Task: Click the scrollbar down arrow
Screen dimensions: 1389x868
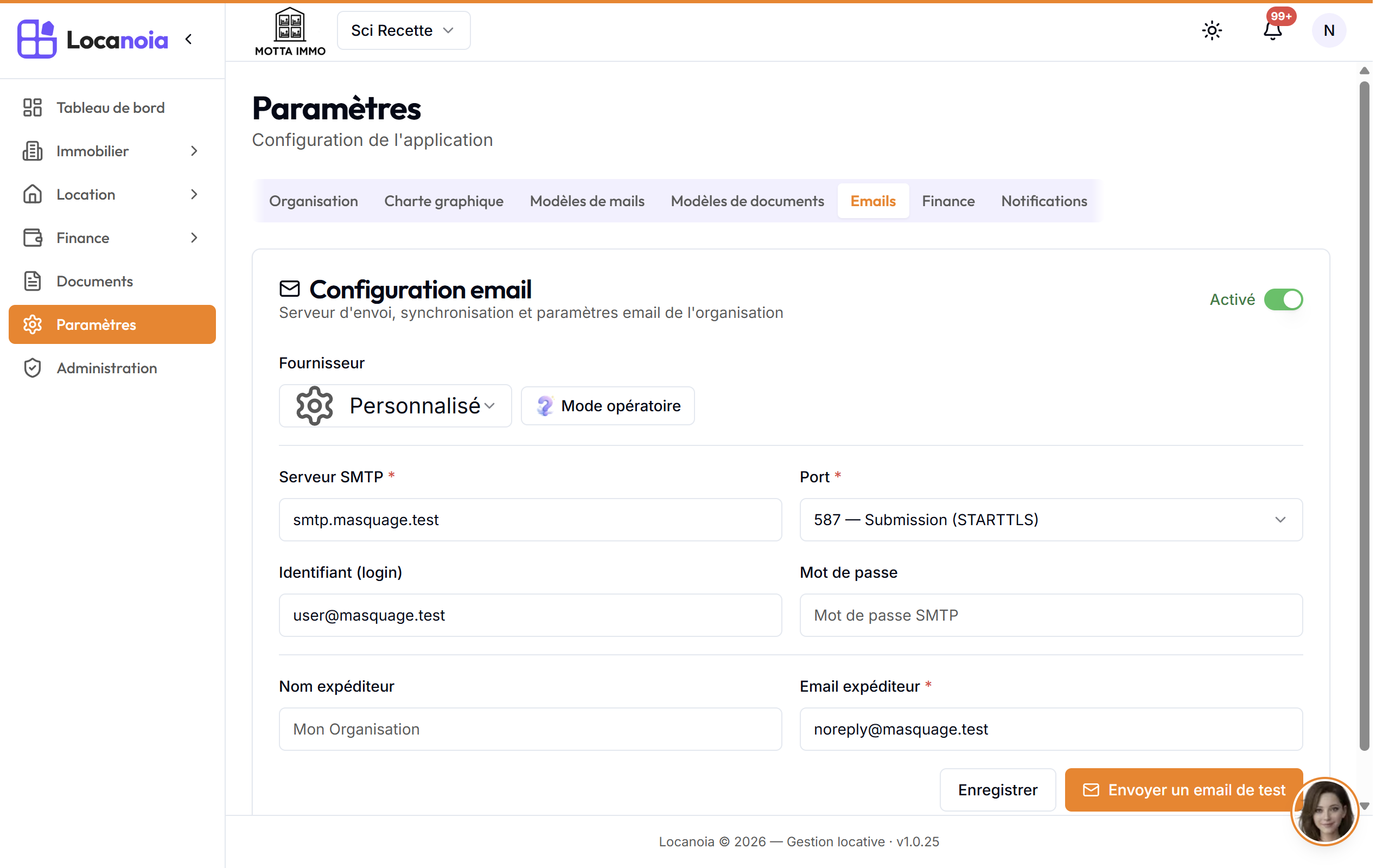Action: tap(1365, 806)
